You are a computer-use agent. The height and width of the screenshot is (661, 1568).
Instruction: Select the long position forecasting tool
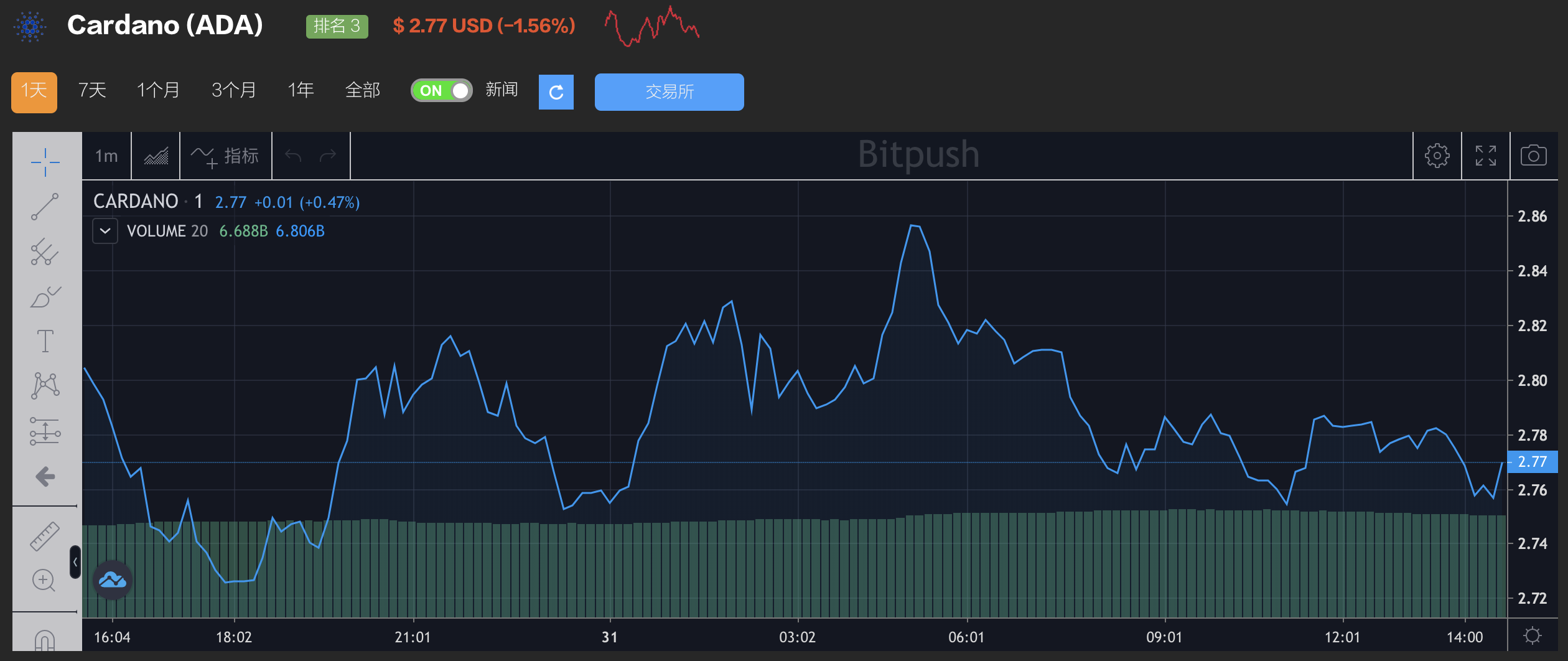click(45, 431)
